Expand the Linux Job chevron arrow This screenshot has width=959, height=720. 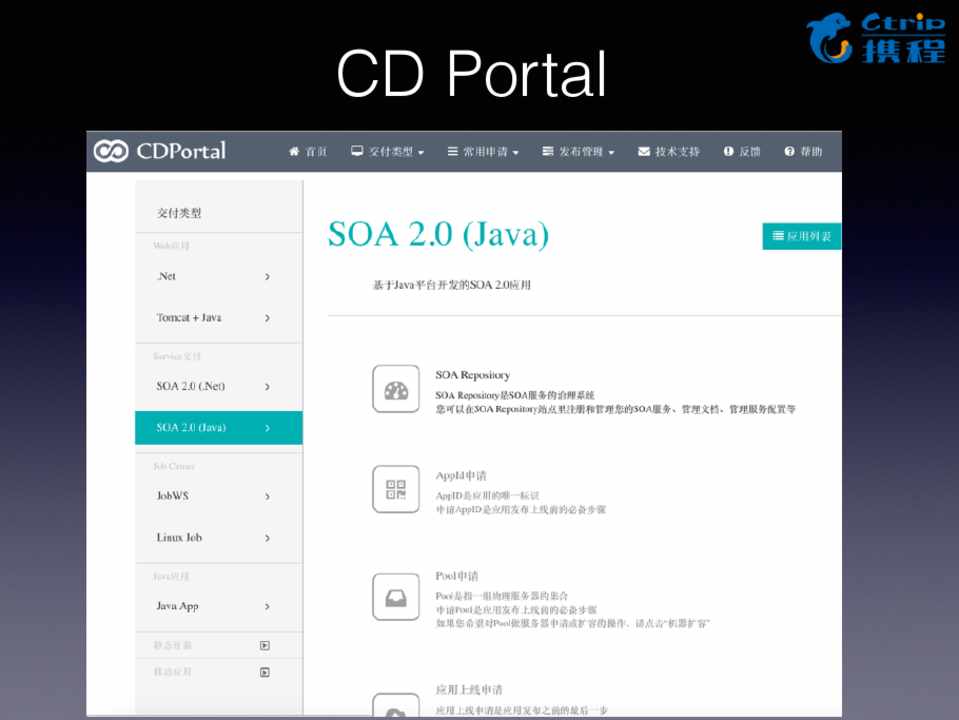pyautogui.click(x=267, y=538)
